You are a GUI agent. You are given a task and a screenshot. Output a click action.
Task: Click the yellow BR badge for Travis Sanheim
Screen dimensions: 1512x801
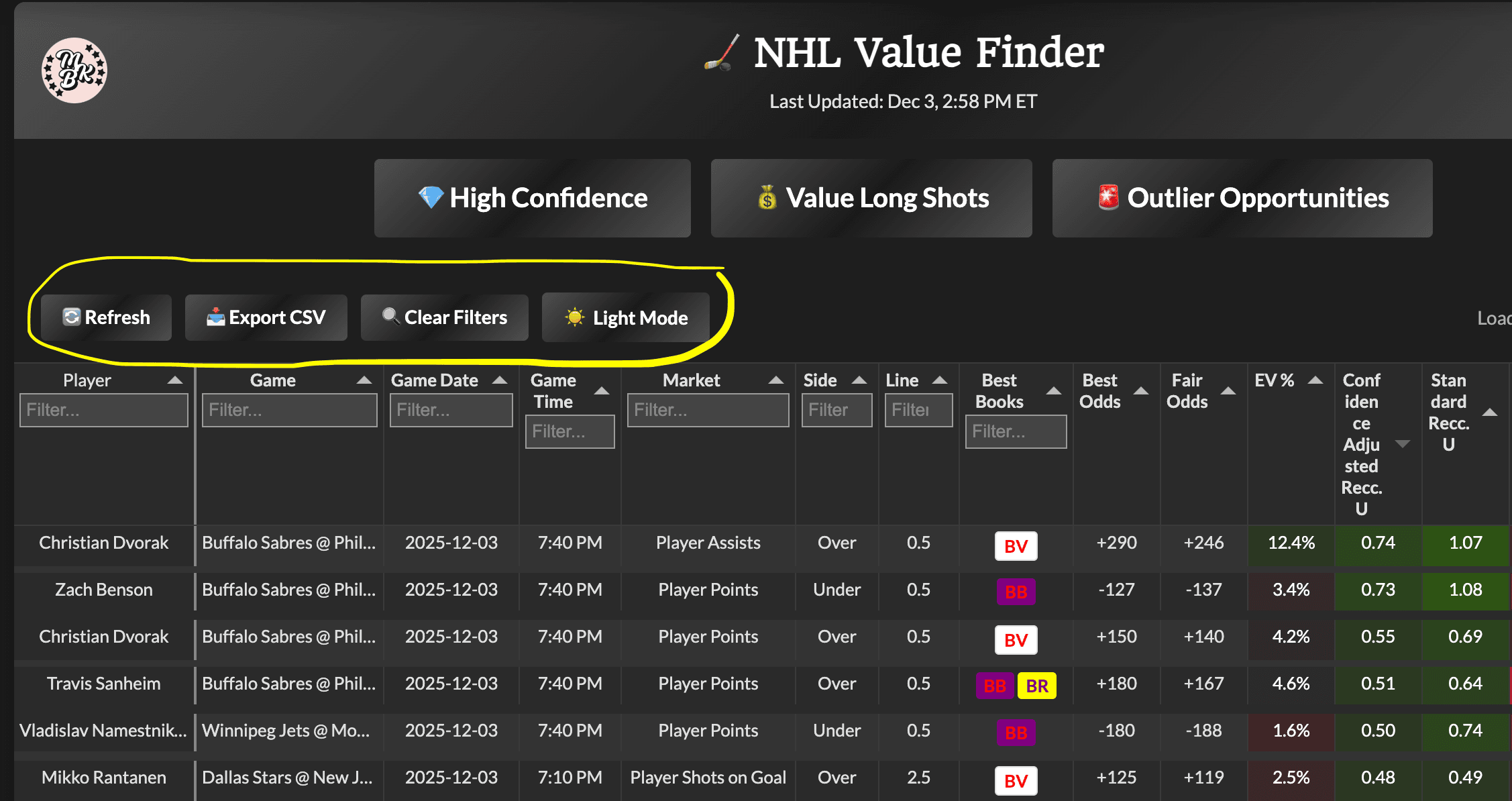click(1036, 686)
